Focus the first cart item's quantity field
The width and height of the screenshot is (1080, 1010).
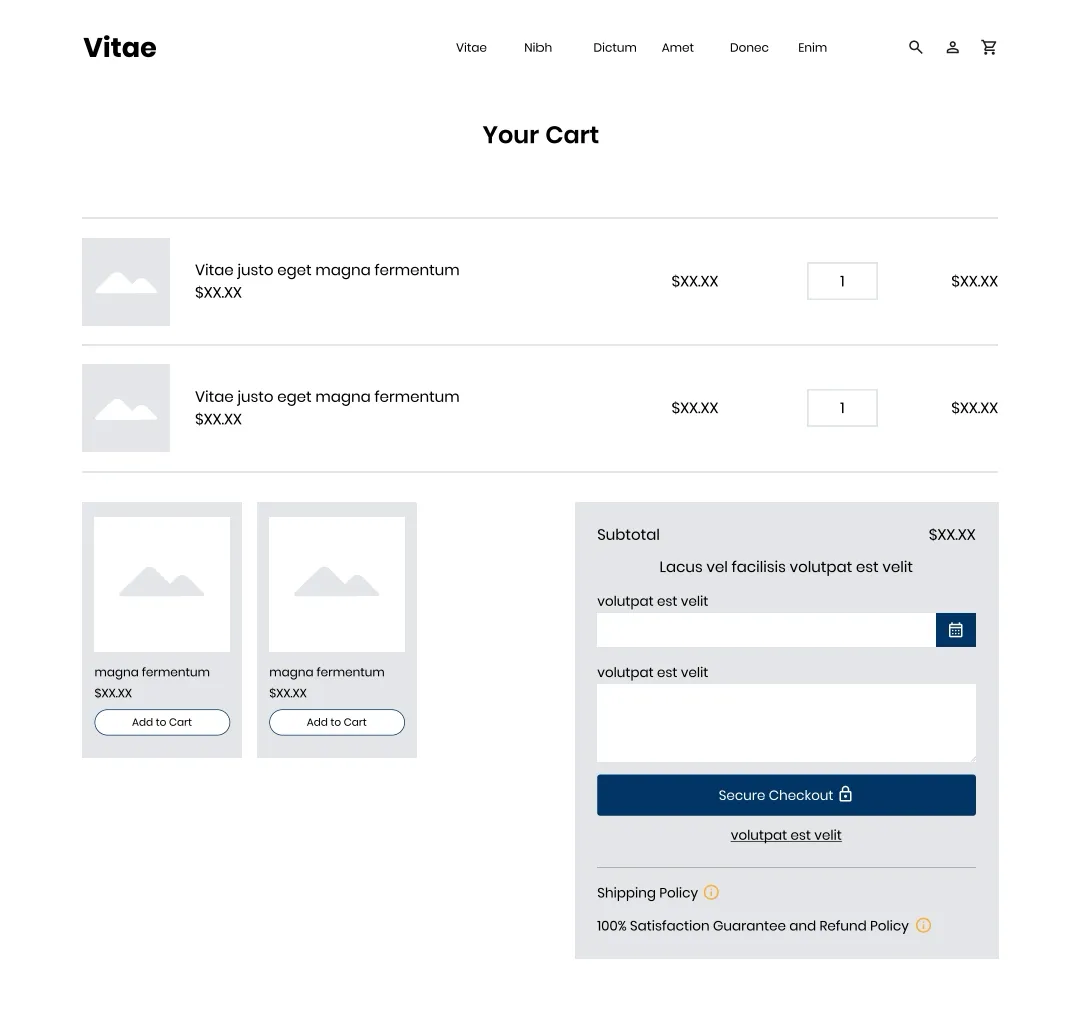tap(842, 281)
